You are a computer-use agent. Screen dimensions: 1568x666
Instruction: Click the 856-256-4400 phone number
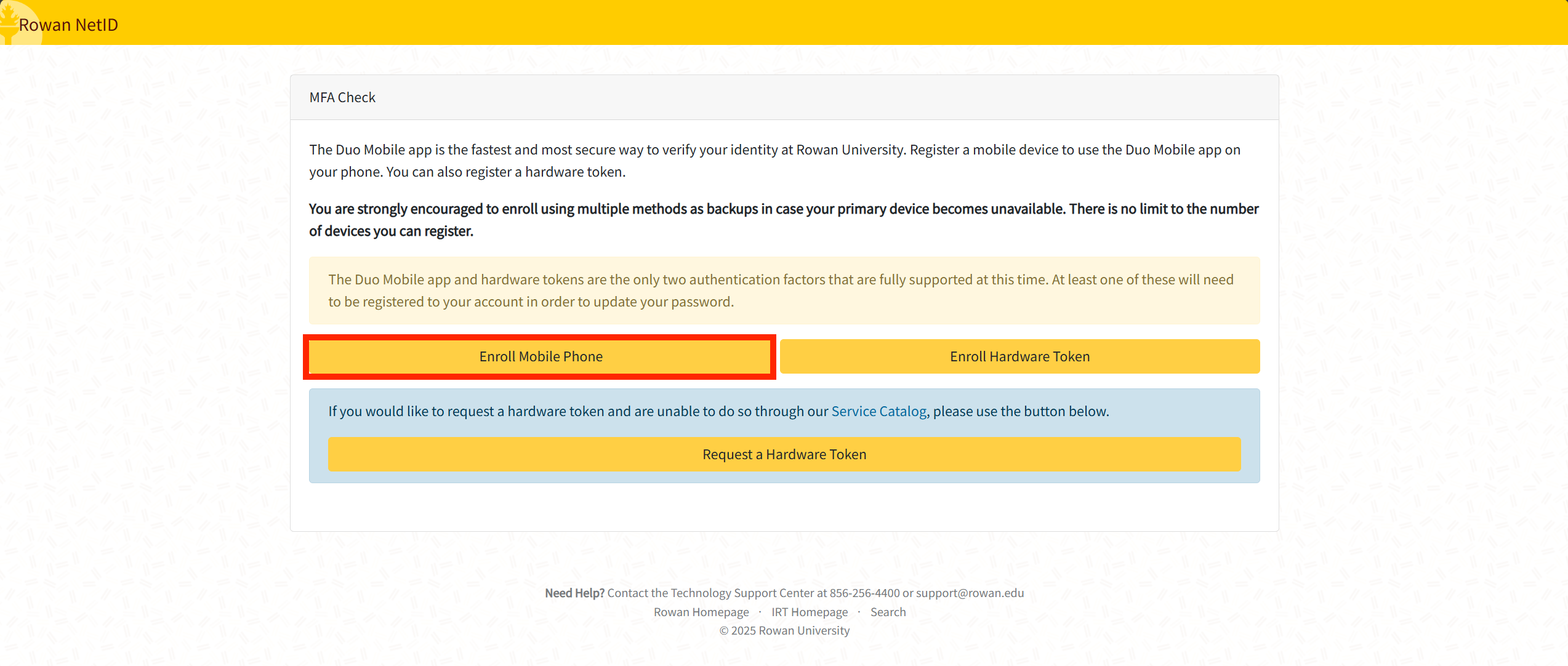click(864, 593)
